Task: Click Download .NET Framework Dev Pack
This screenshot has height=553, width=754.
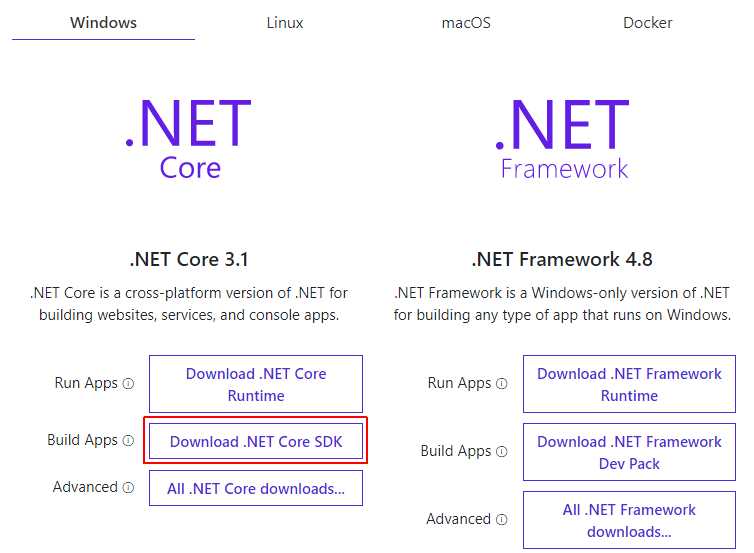Action: point(629,452)
